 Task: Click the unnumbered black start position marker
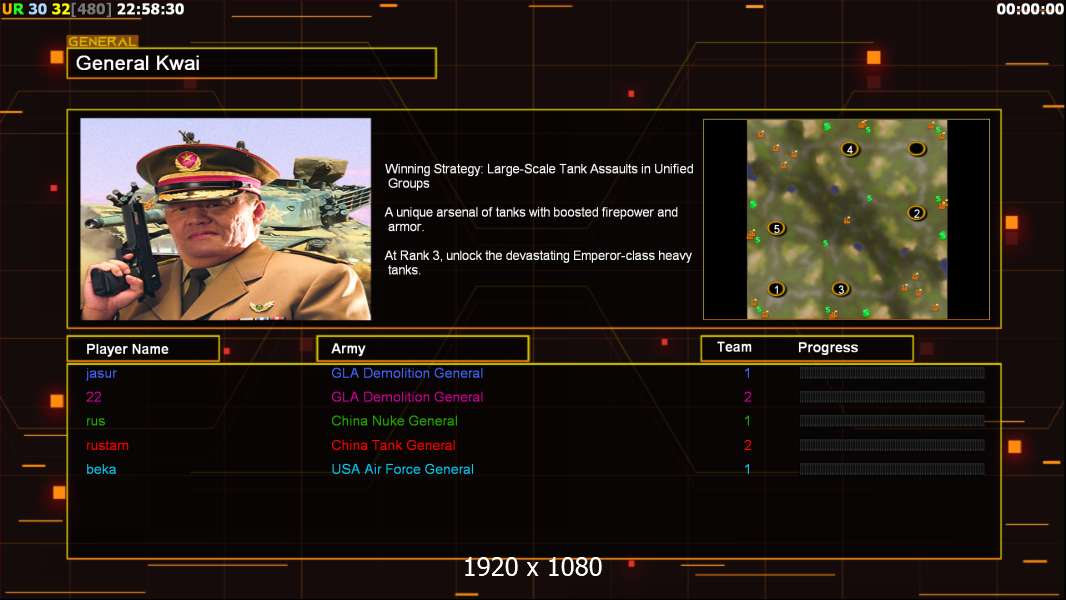916,149
